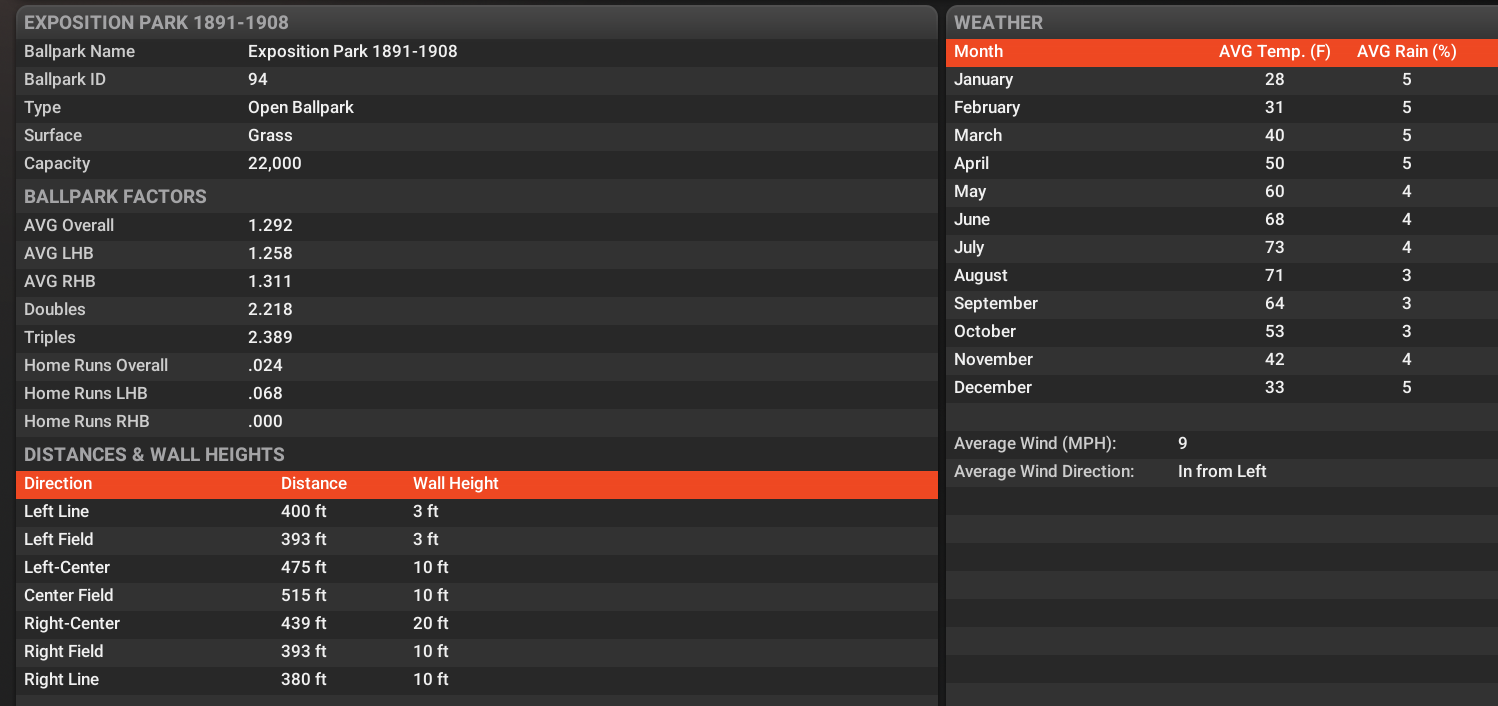1498x706 pixels.
Task: Click the Distance column header
Action: click(x=314, y=484)
